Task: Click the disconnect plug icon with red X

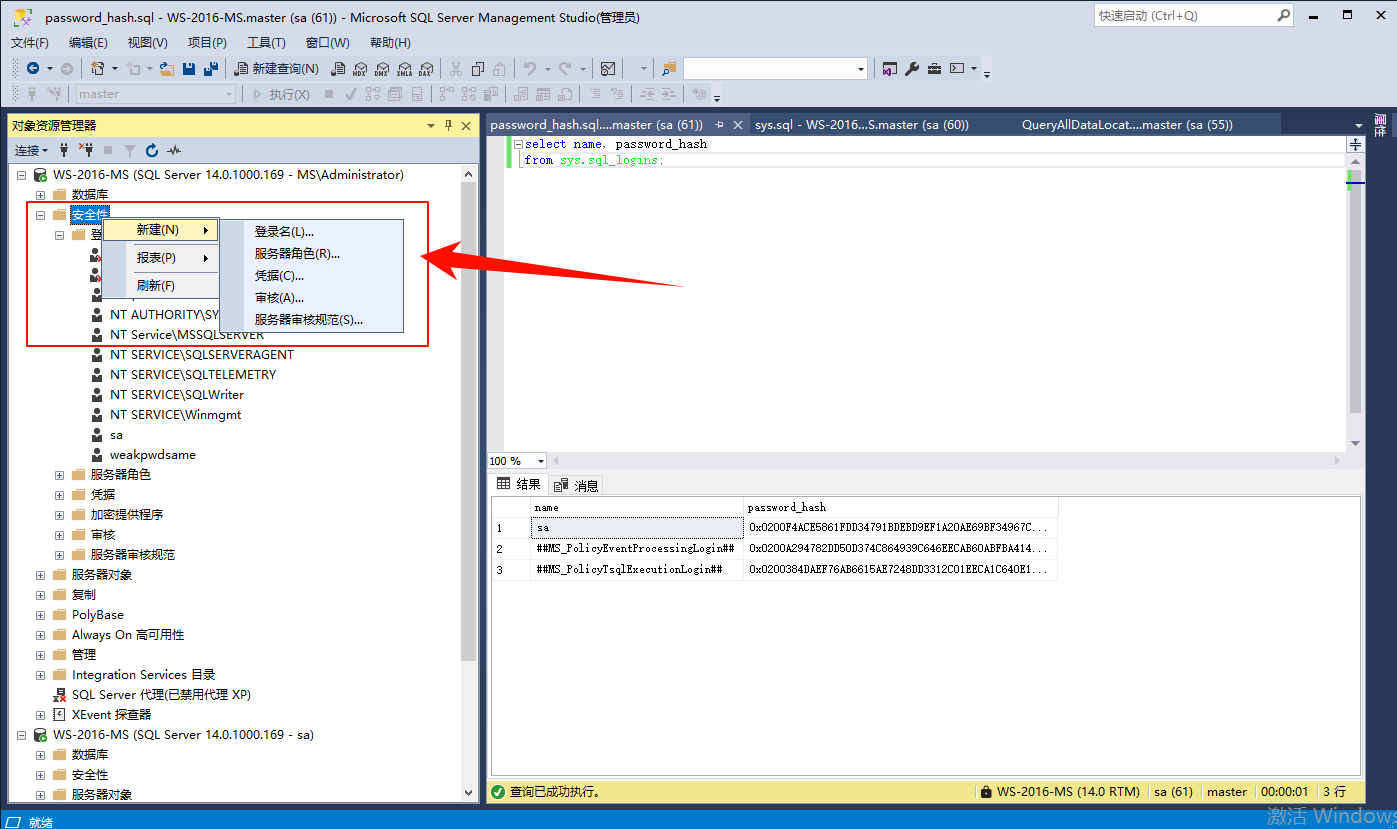Action: tap(86, 151)
